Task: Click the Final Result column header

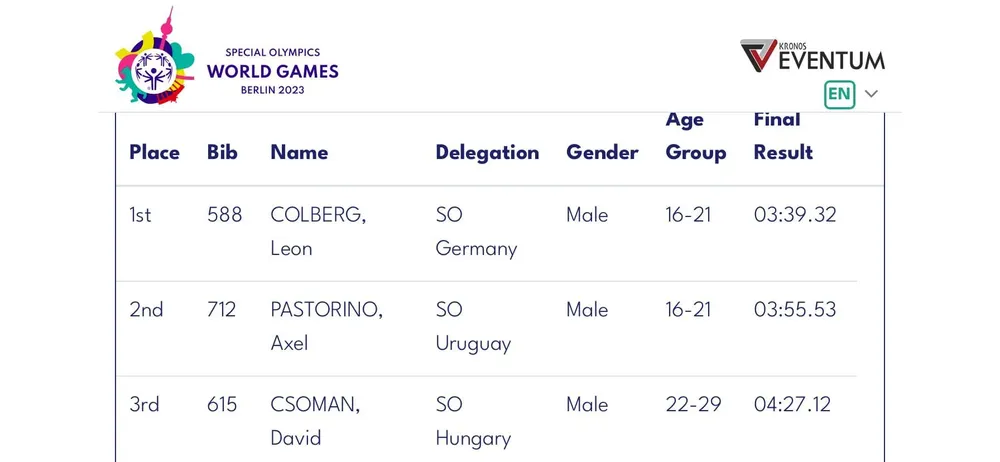Action: (783, 136)
